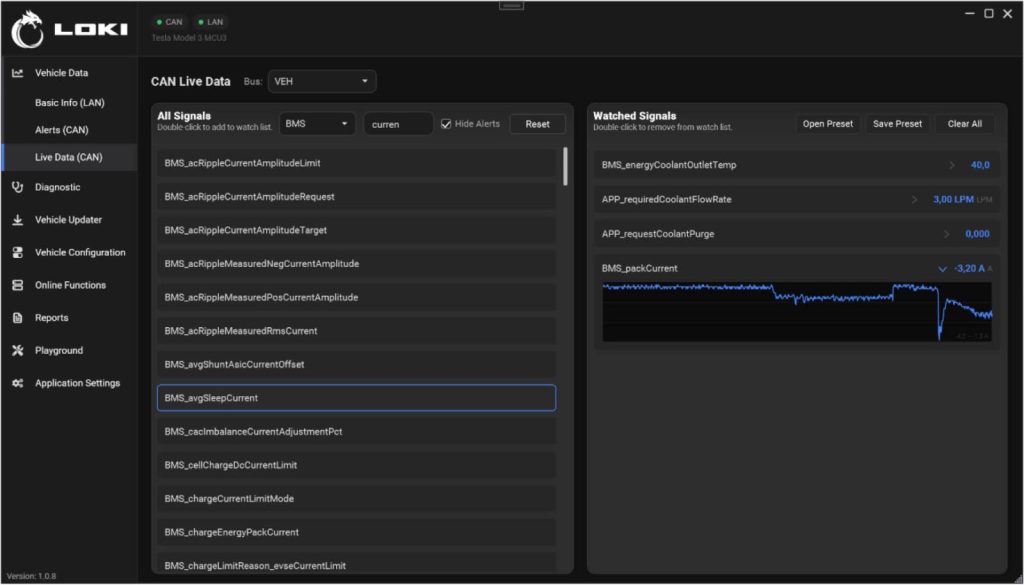The height and width of the screenshot is (585, 1024).
Task: Select BMS_acRippleCurrentAmplitudeRequest signal
Action: (x=357, y=197)
